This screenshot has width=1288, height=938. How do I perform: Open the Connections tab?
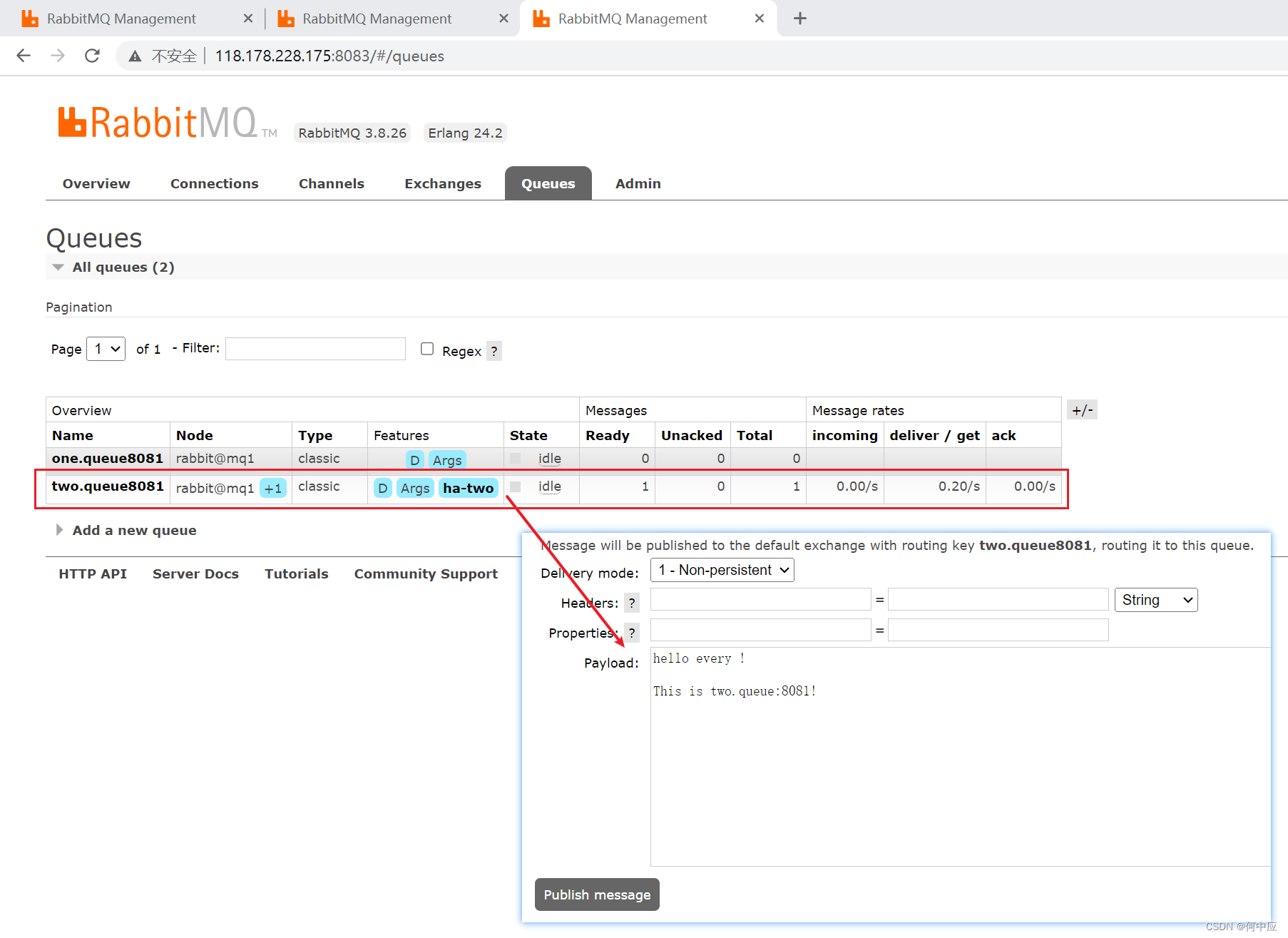point(215,183)
